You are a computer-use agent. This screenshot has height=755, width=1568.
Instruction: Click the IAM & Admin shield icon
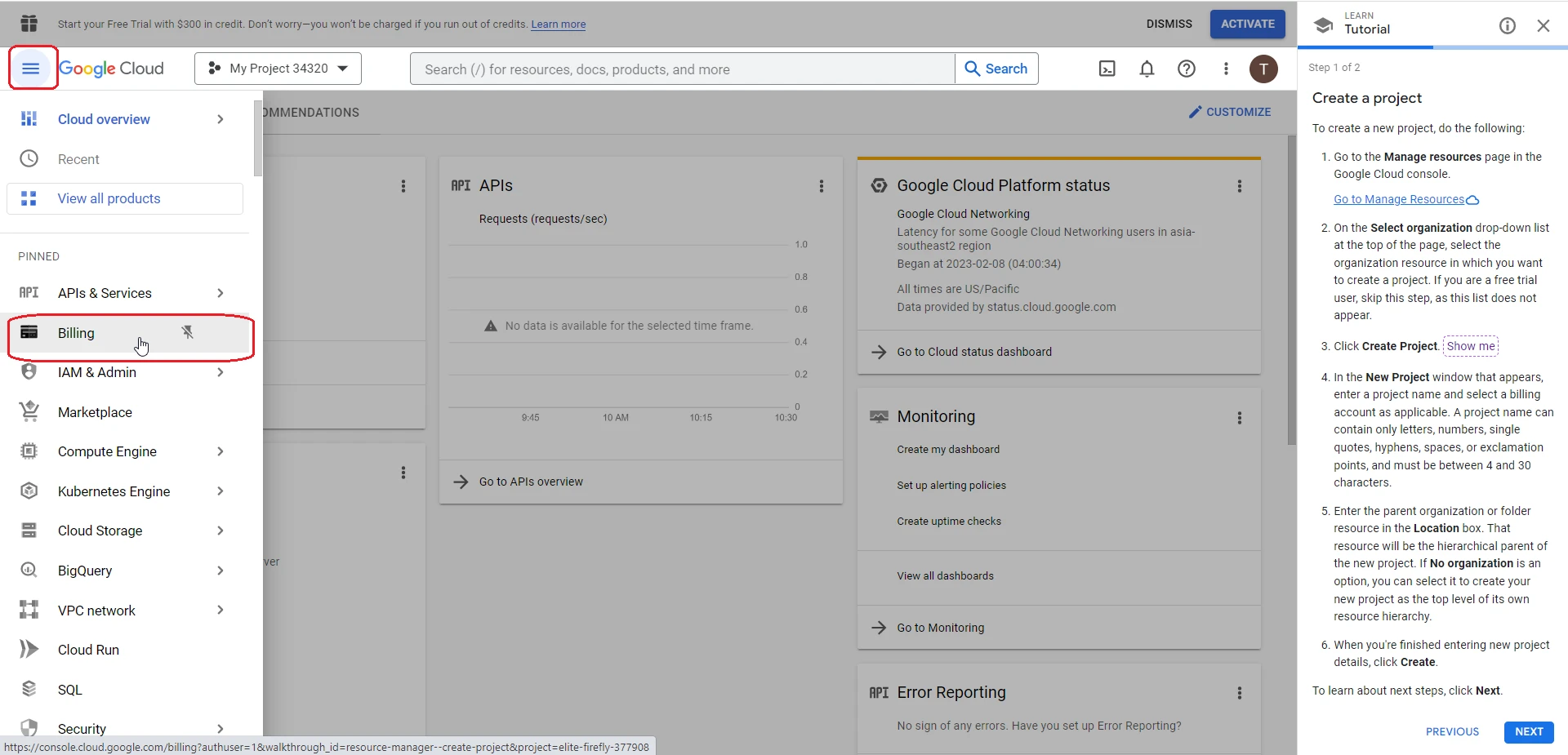coord(29,372)
